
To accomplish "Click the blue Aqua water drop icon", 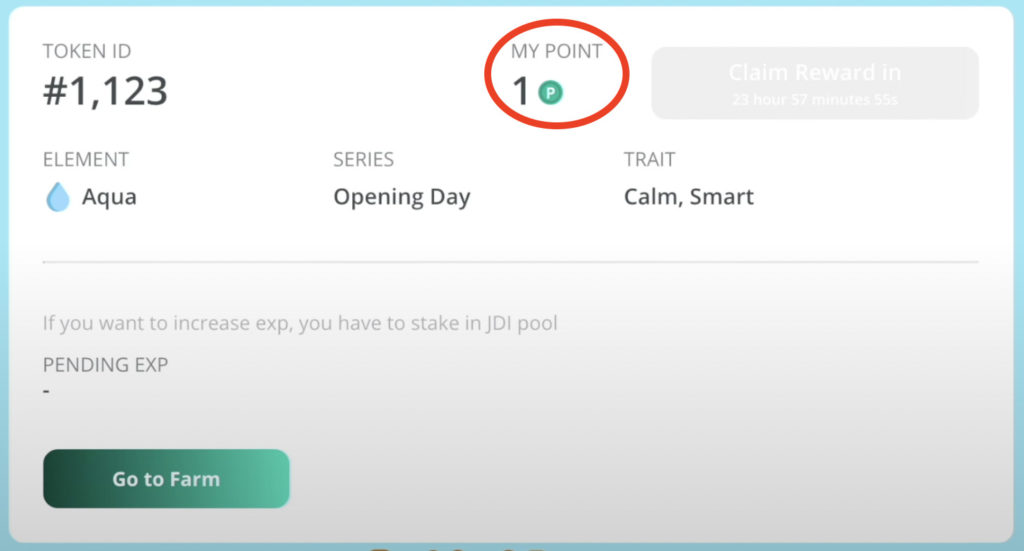I will [57, 197].
